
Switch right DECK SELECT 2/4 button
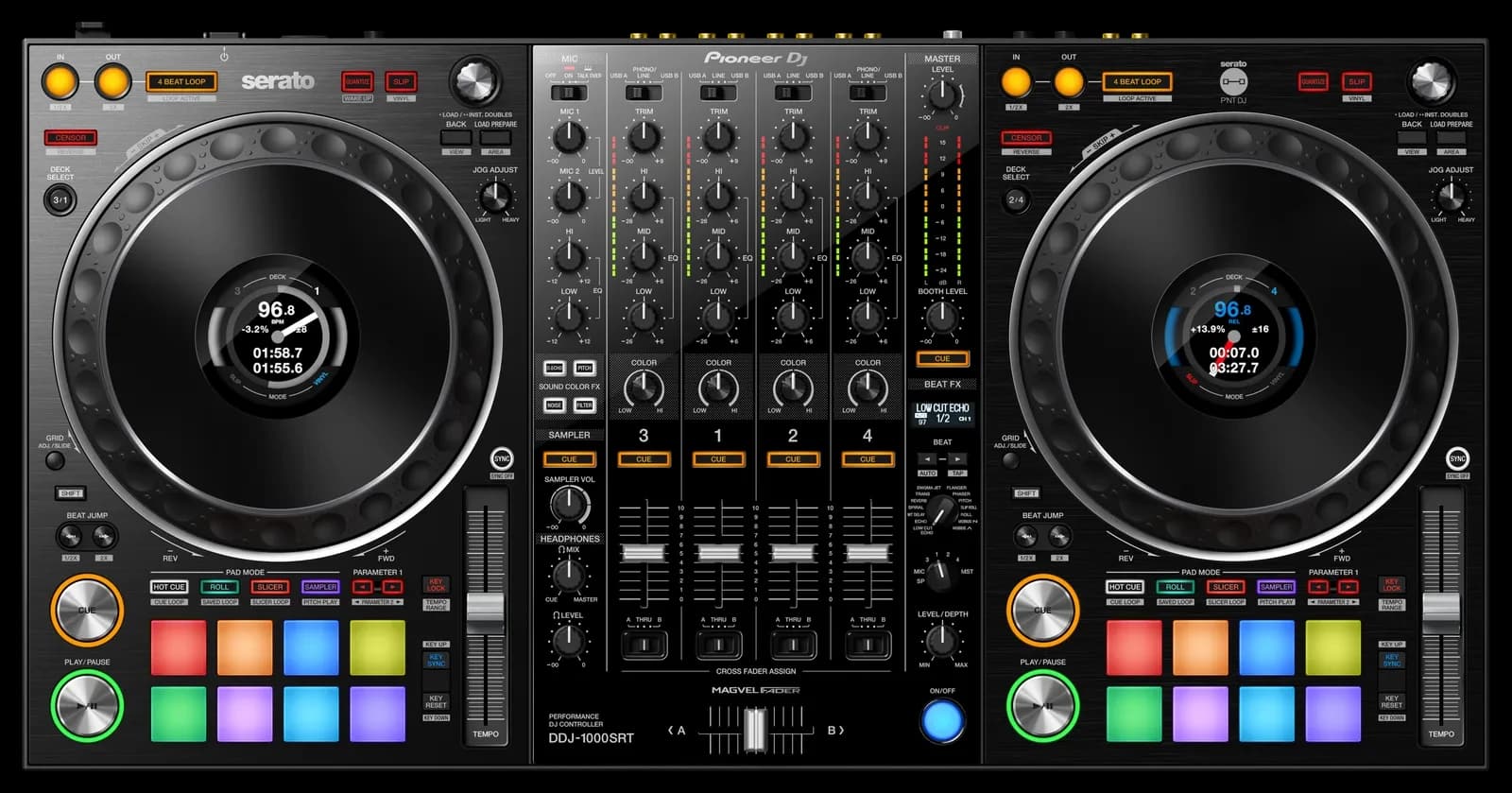1016,199
